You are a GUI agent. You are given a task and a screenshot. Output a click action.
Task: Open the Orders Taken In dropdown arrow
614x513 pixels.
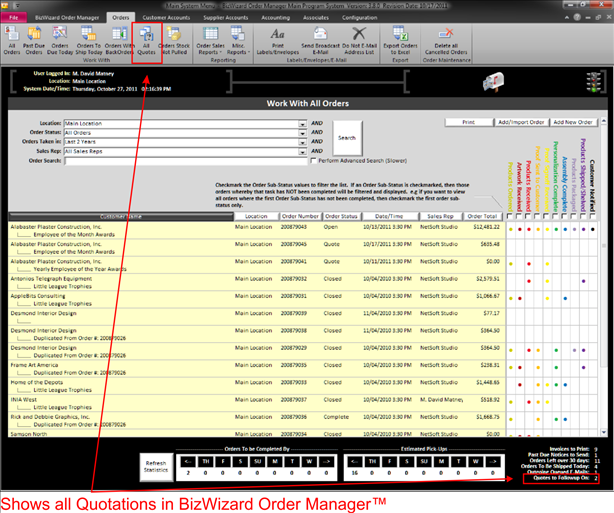302,142
